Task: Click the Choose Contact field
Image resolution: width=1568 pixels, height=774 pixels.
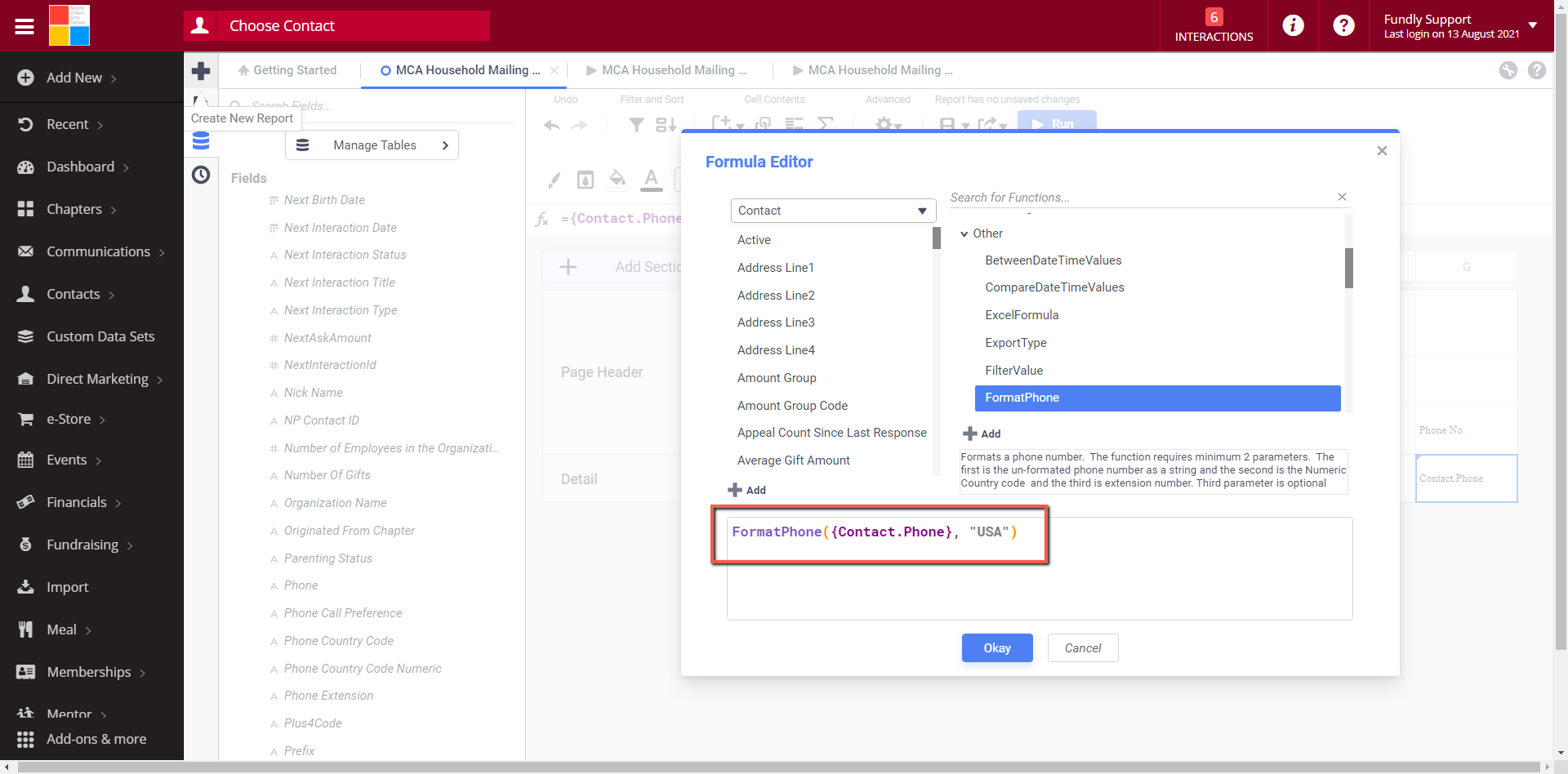Action: point(353,26)
